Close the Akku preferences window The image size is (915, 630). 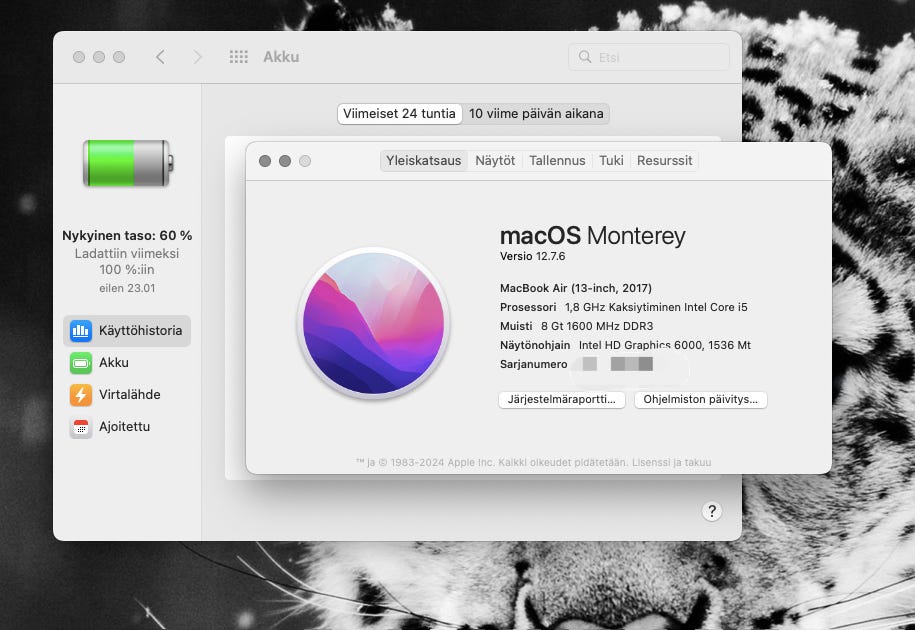[x=79, y=57]
